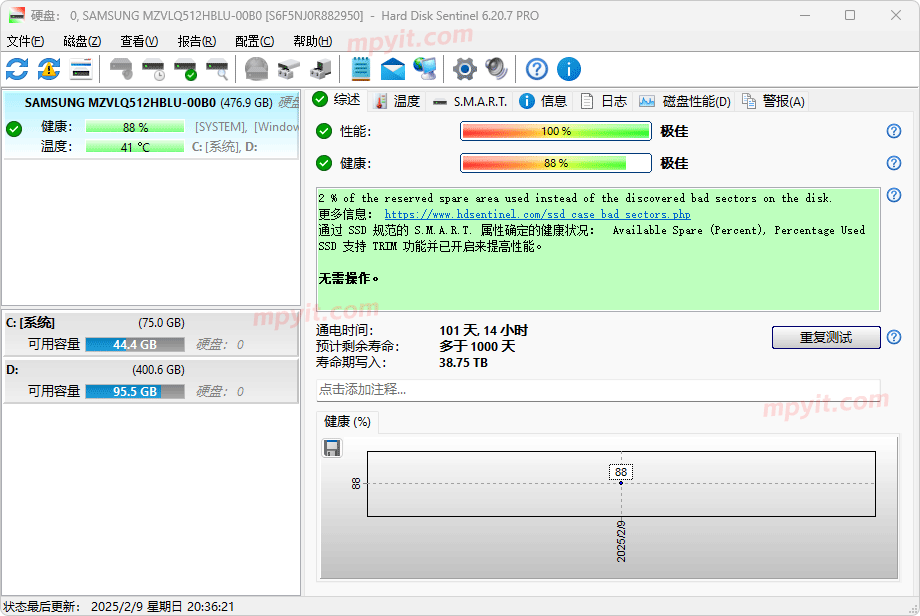Click the help icon next to 性能 row

(x=894, y=131)
